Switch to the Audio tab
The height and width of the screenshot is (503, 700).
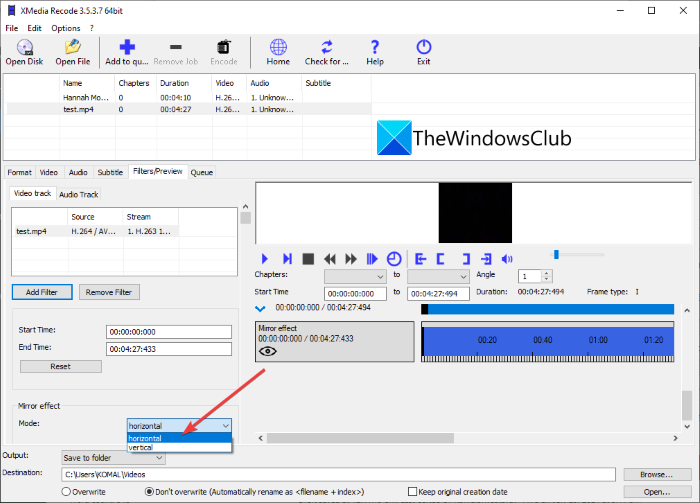(x=78, y=172)
